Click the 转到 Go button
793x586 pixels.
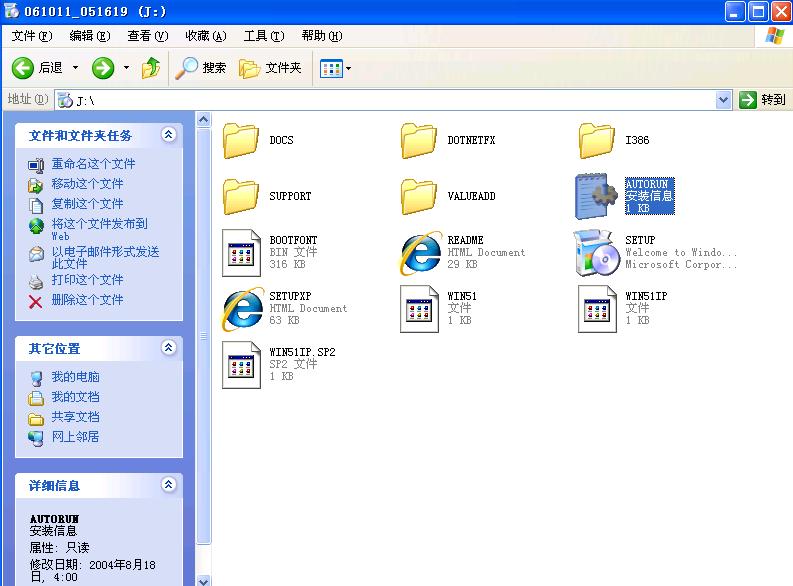point(762,100)
